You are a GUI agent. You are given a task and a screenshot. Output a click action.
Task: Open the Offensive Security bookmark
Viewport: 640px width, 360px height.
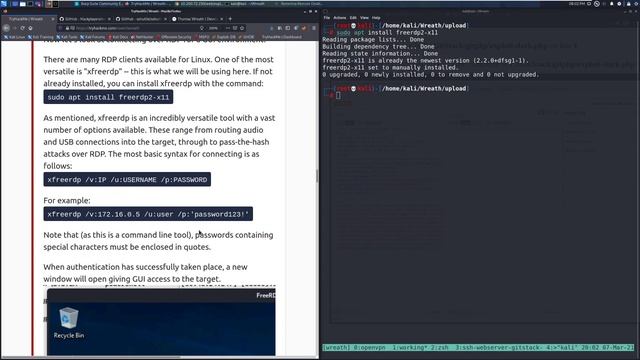tap(174, 37)
